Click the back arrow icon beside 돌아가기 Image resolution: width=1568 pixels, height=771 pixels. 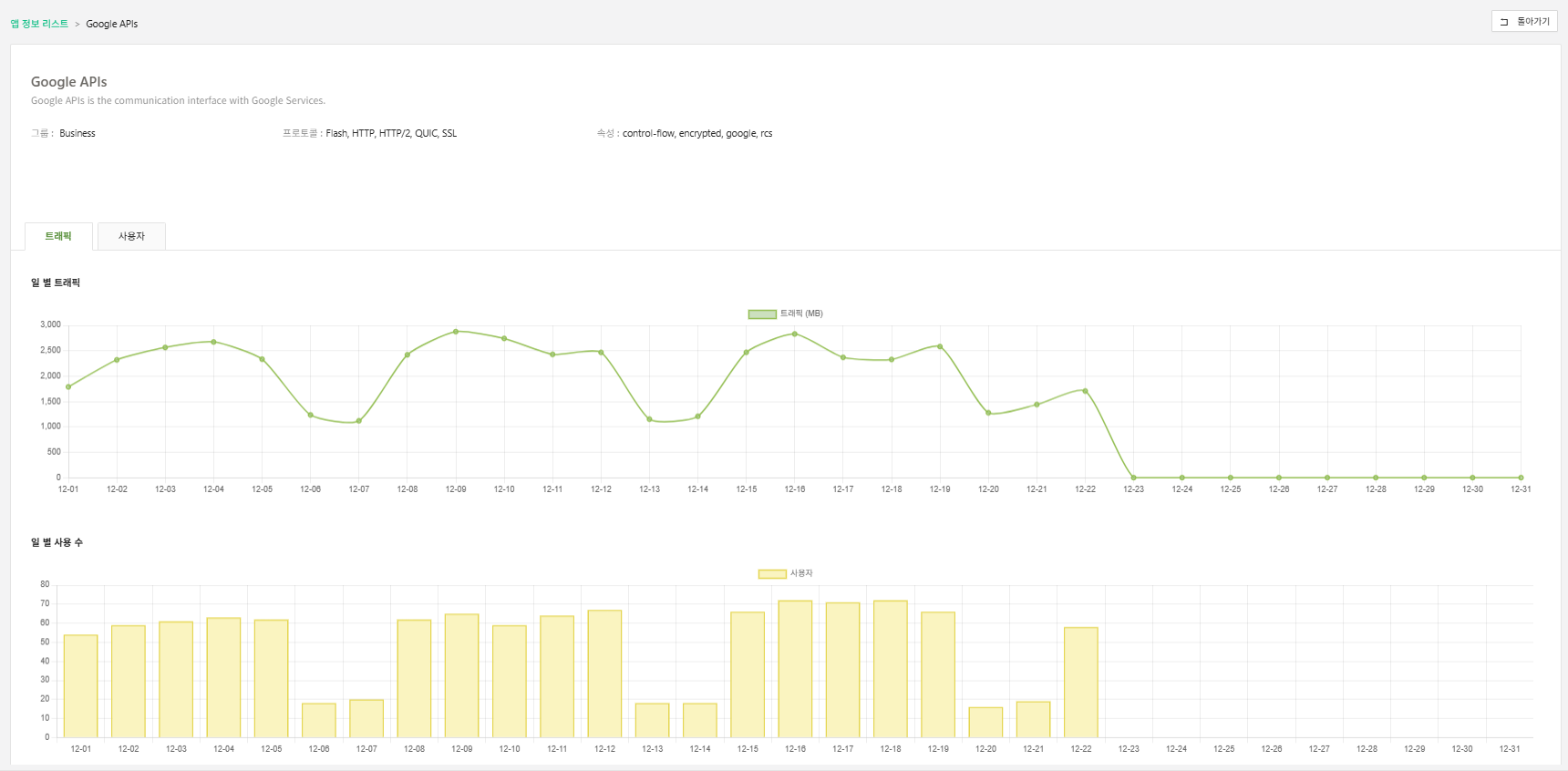[1504, 22]
